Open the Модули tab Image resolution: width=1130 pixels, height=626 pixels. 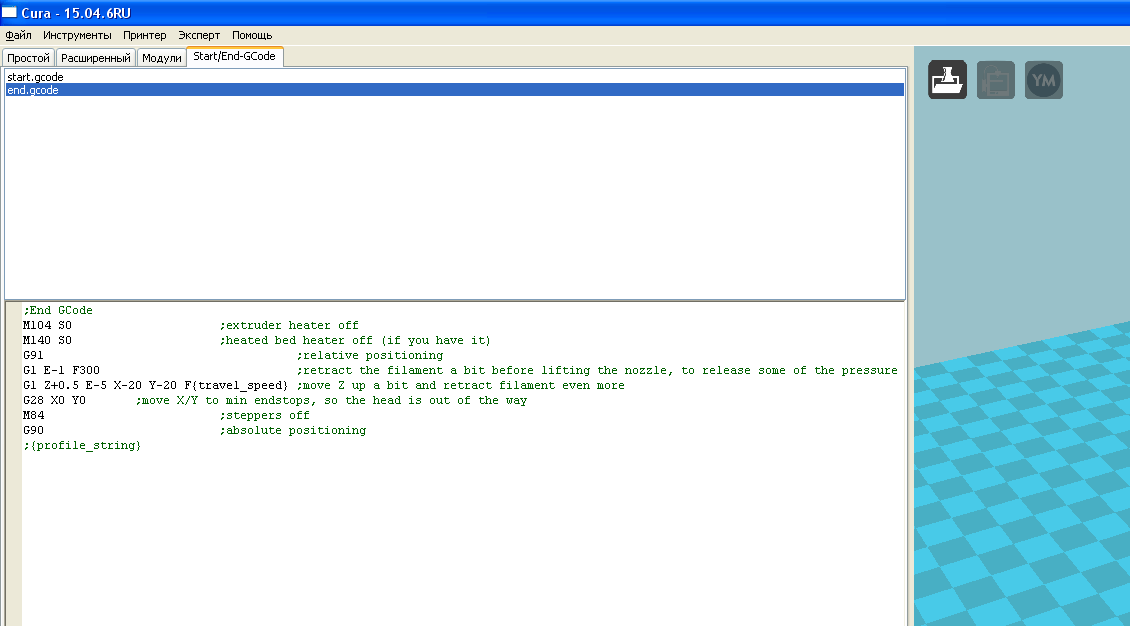click(161, 58)
